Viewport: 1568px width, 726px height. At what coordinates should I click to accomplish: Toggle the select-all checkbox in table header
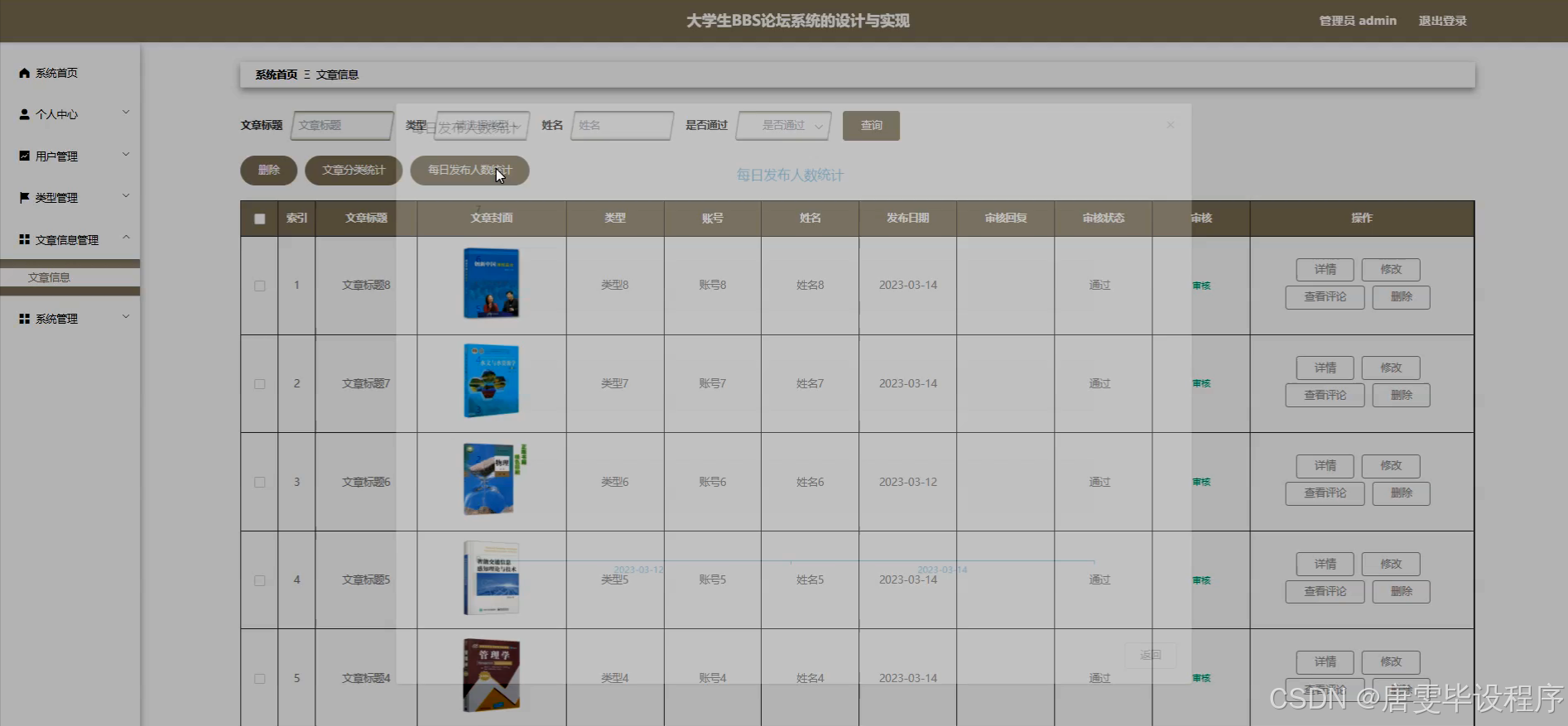click(260, 219)
